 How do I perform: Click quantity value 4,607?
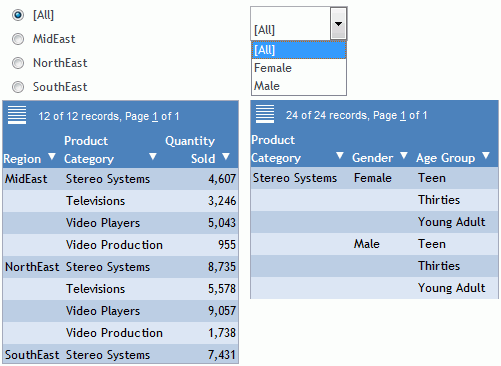click(222, 179)
